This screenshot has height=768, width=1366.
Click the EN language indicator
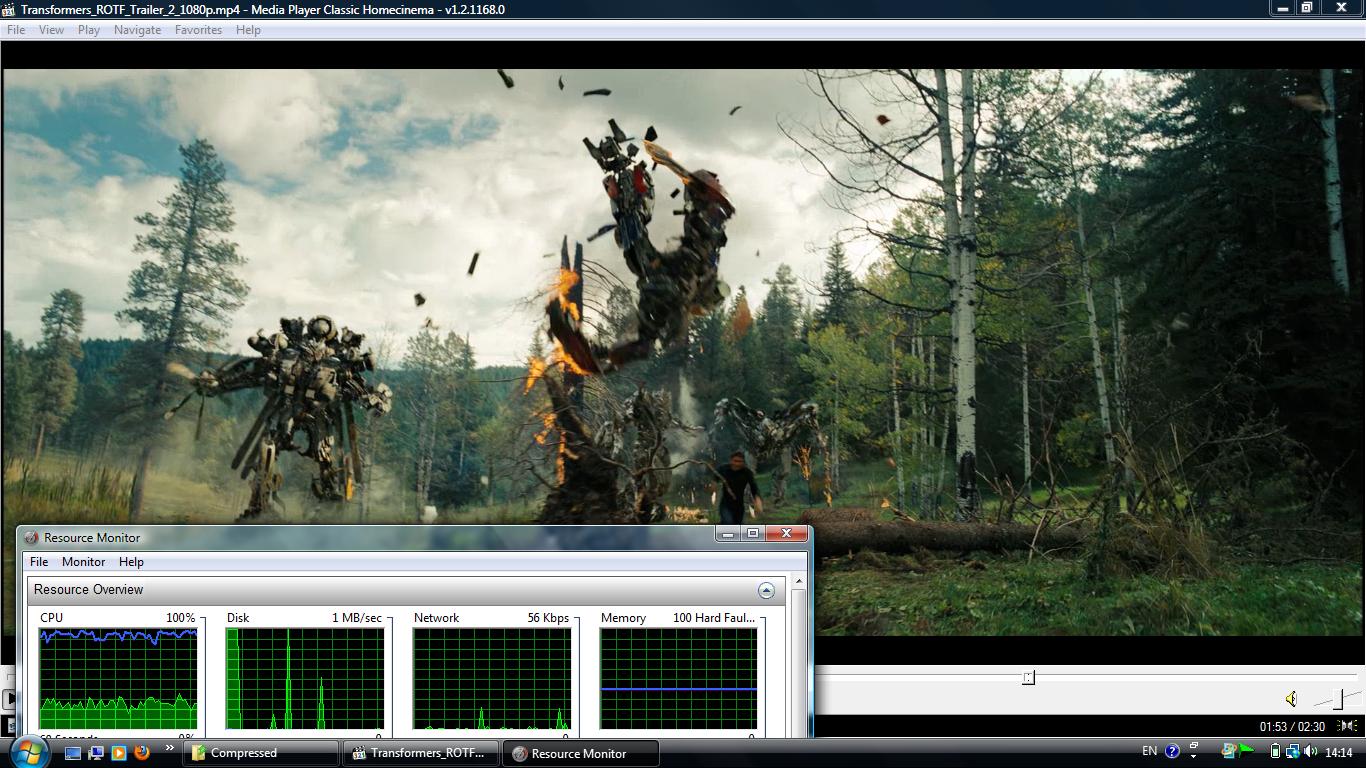[1149, 751]
